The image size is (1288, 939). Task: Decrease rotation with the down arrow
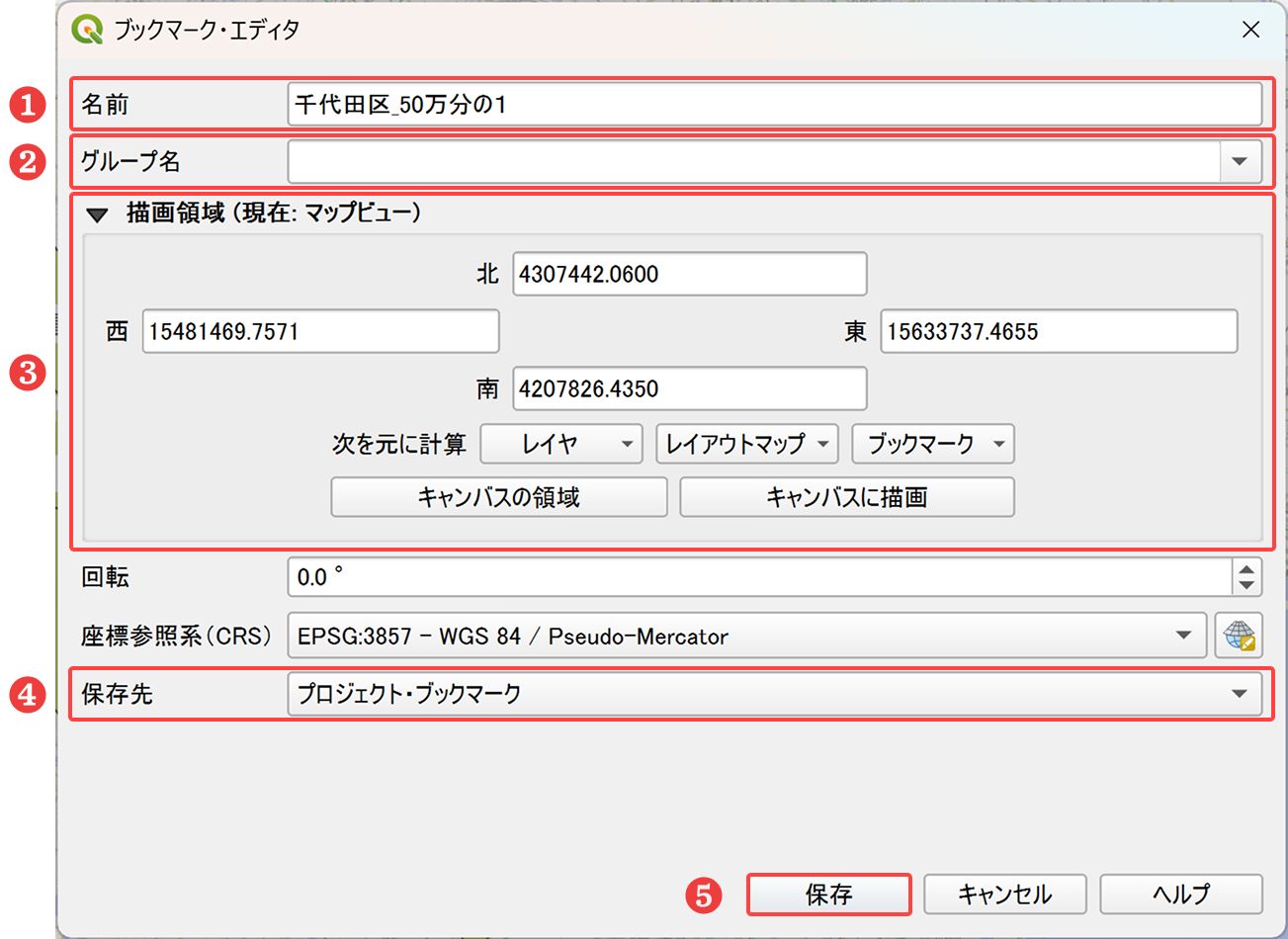(1247, 586)
